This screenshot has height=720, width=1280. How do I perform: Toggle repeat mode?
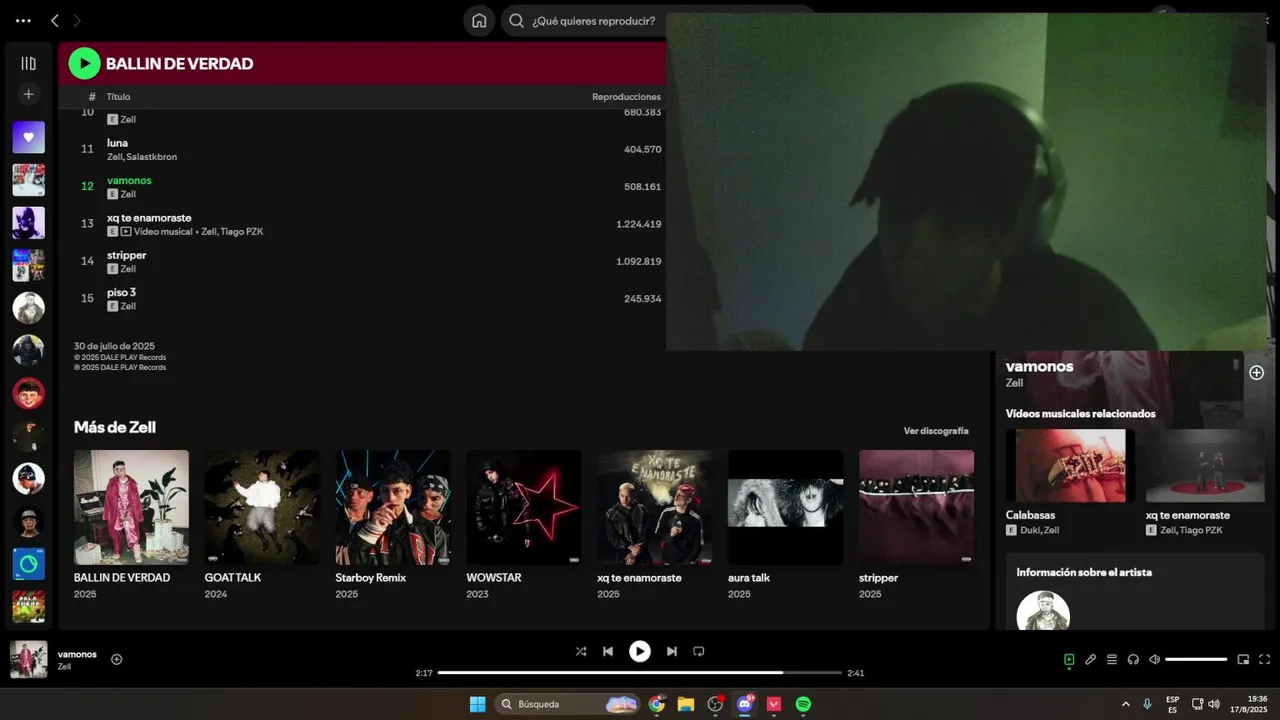coord(699,651)
